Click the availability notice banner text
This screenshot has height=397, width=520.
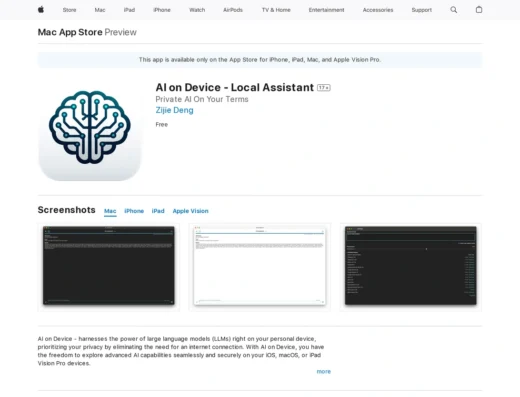tap(260, 60)
